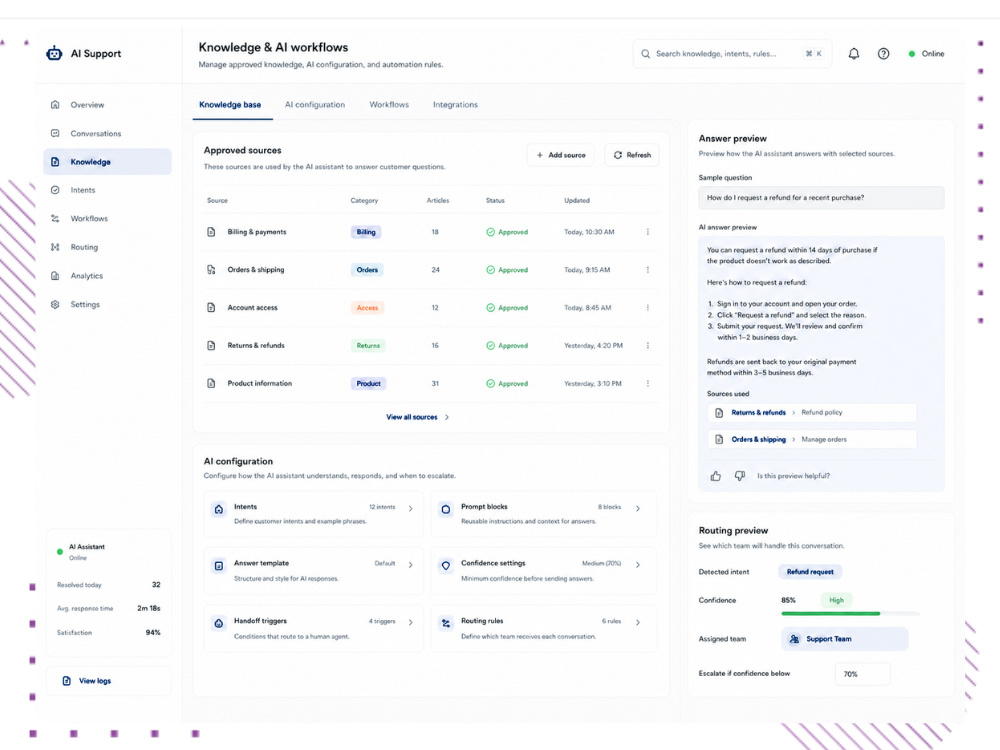Click the View logs button

click(x=109, y=681)
